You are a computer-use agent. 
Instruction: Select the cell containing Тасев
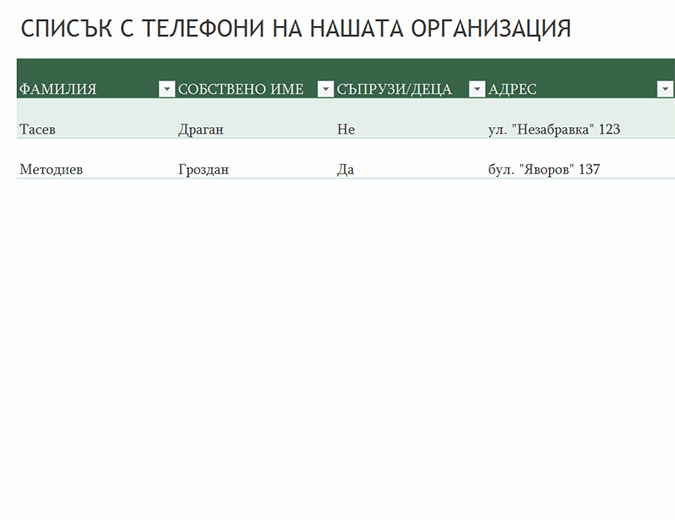pos(36,129)
